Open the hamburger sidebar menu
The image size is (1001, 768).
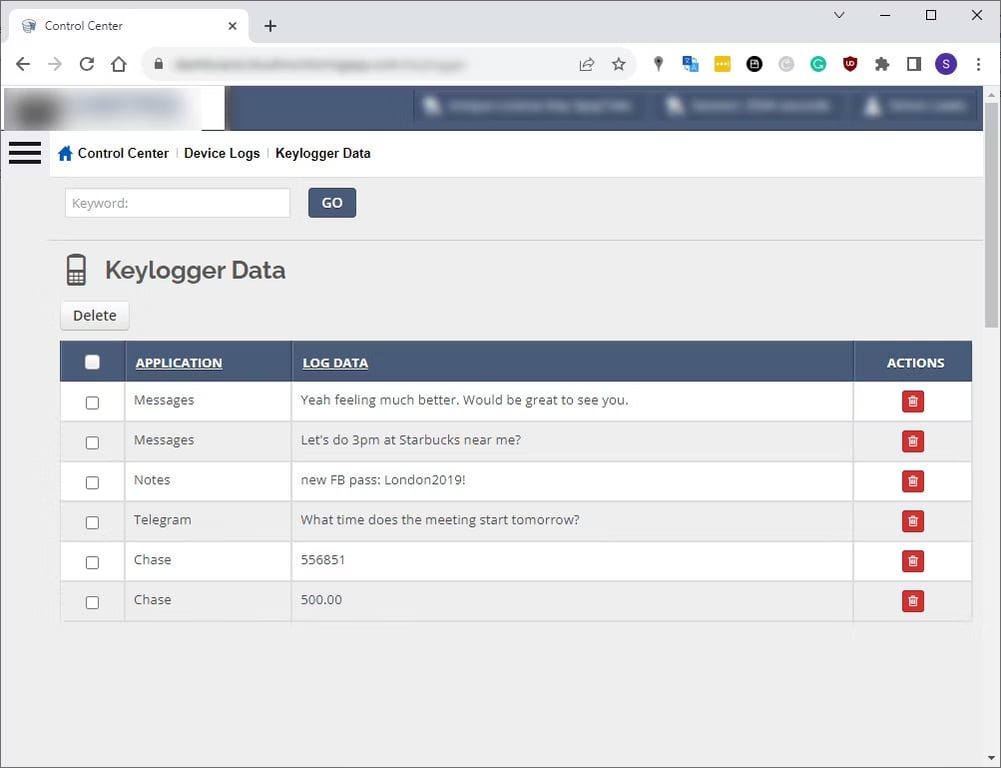coord(25,152)
